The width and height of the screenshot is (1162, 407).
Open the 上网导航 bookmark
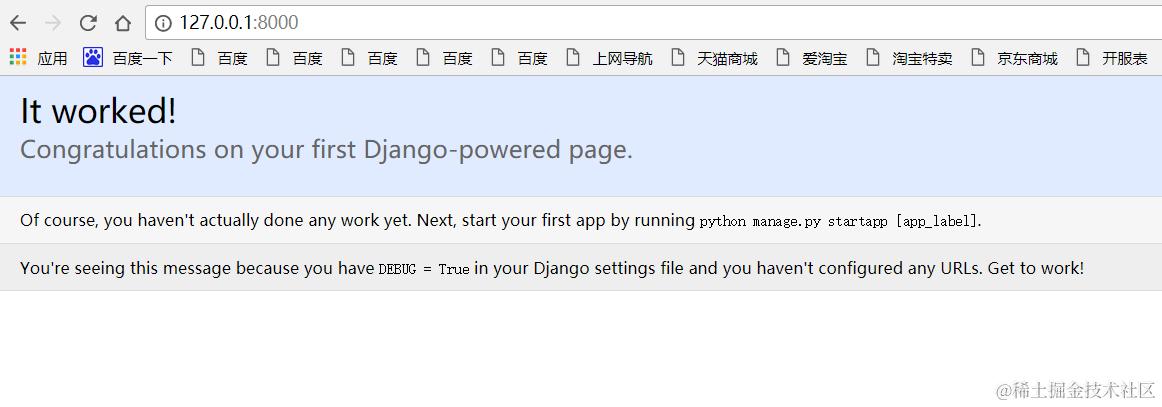(611, 58)
